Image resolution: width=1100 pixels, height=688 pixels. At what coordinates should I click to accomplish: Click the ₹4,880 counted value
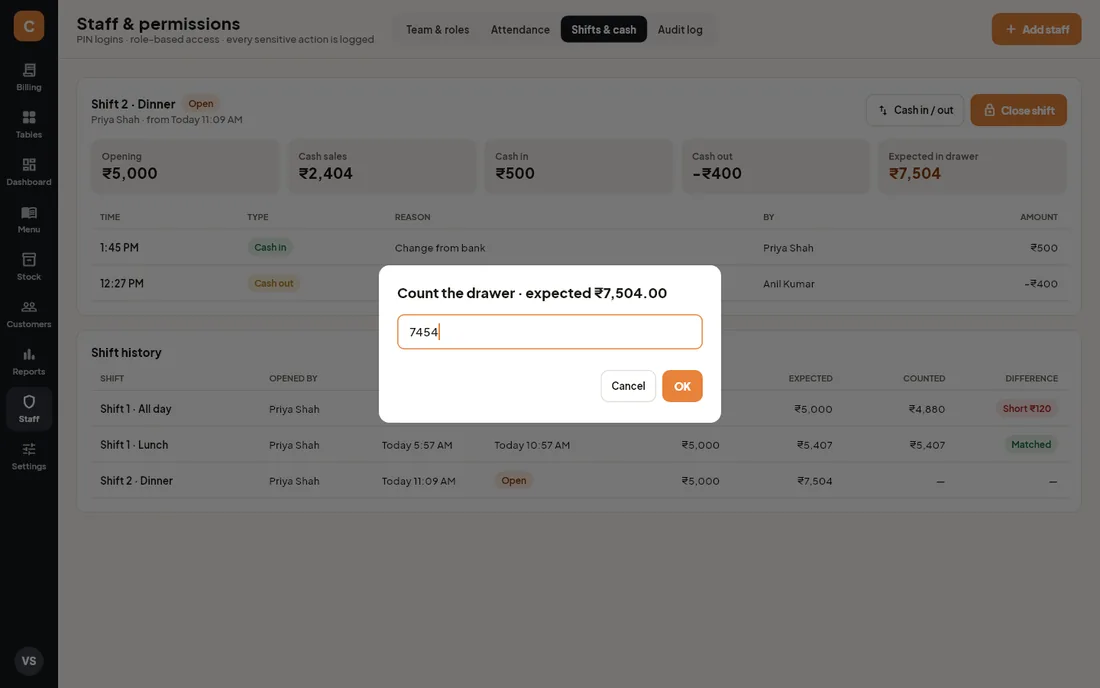(927, 409)
